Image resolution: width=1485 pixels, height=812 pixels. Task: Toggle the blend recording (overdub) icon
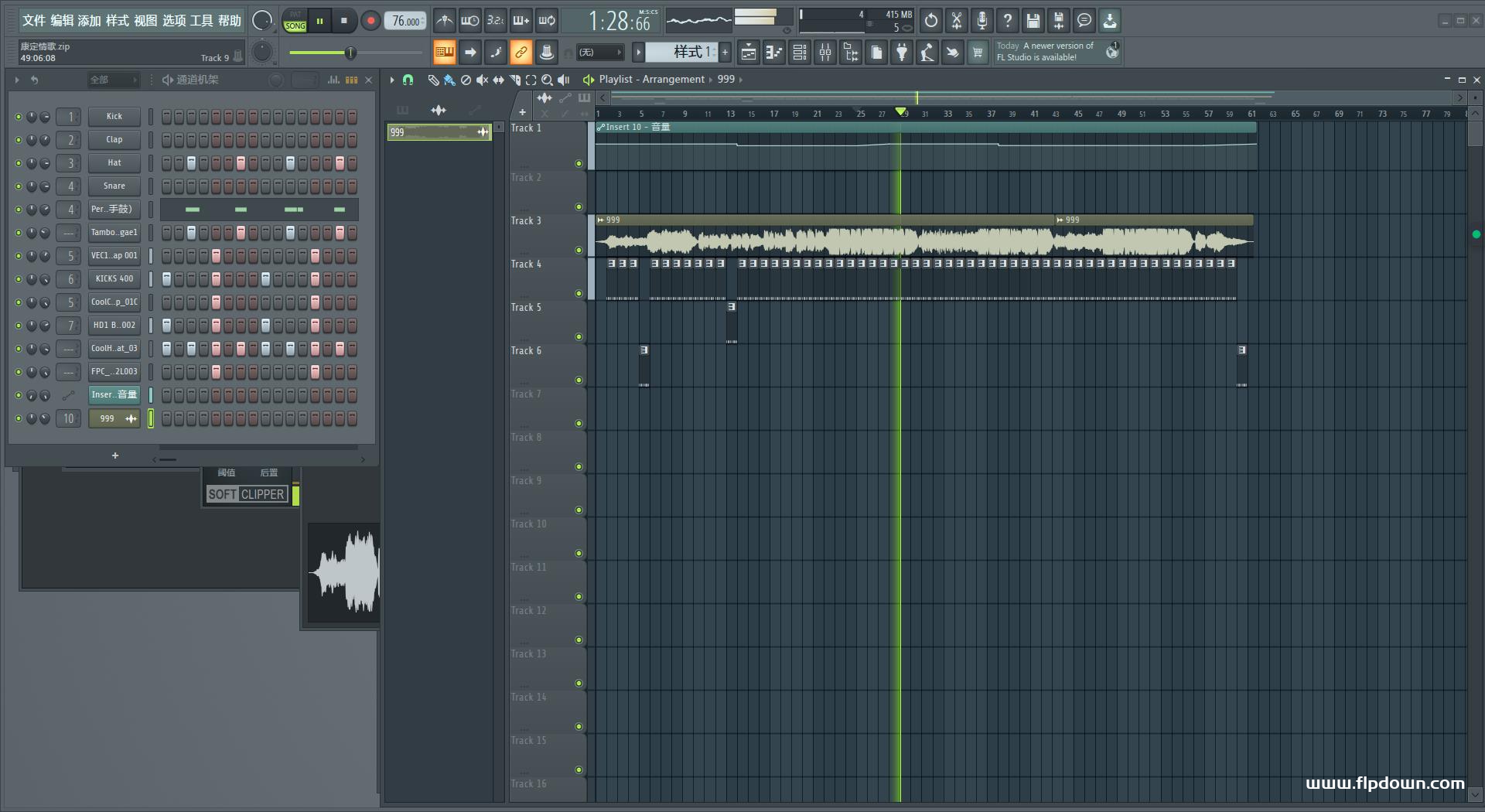click(521, 21)
